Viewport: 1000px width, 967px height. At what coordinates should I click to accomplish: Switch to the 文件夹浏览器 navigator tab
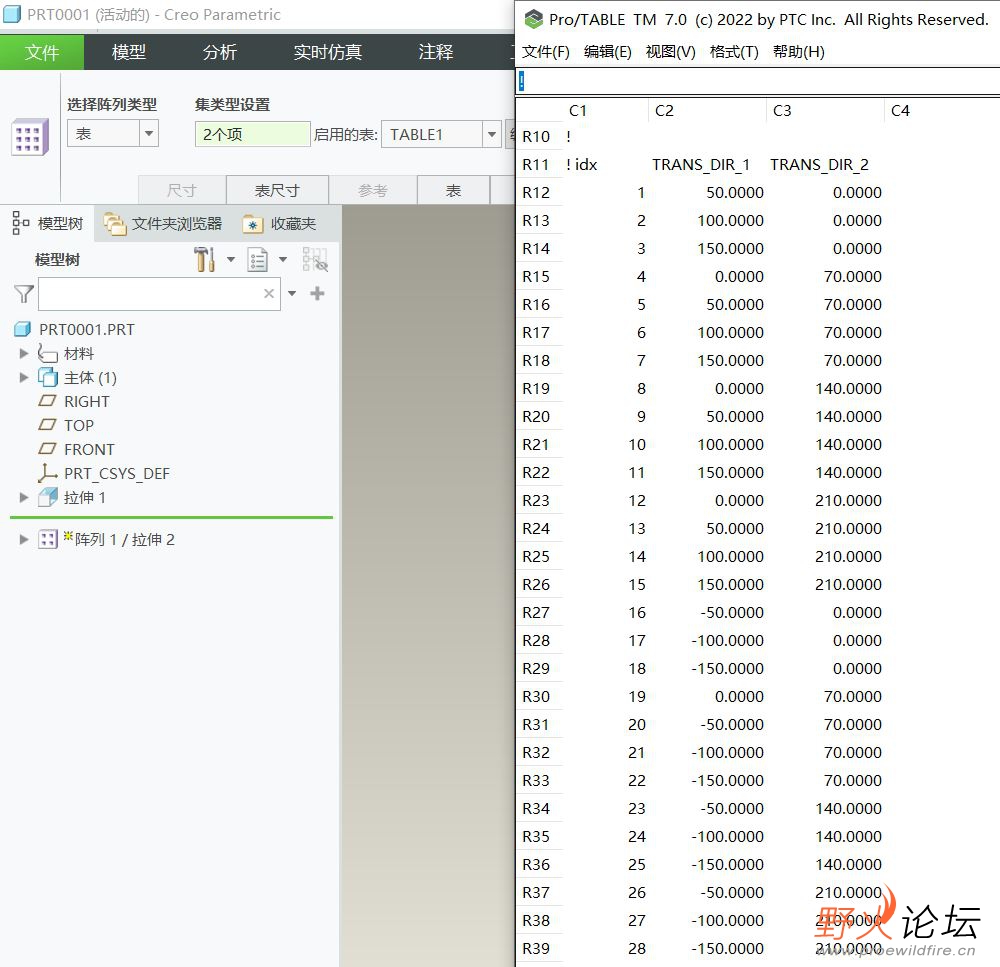click(x=163, y=223)
